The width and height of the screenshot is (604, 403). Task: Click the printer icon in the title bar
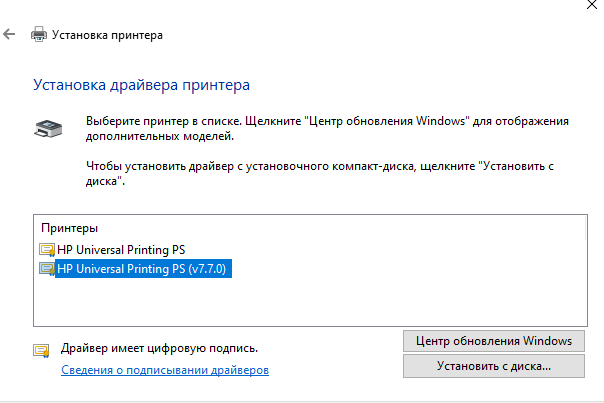[39, 34]
